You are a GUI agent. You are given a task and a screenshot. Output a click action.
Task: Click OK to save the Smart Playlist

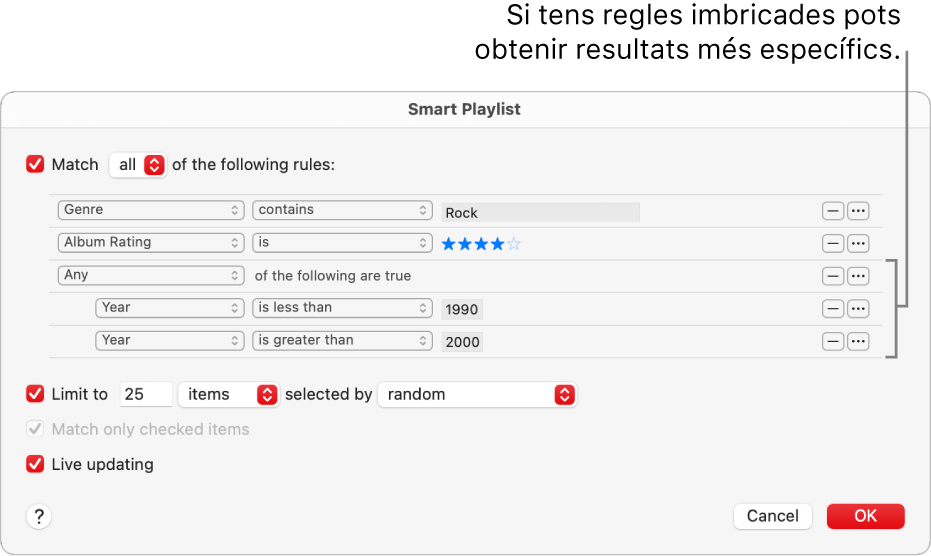pyautogui.click(x=865, y=516)
